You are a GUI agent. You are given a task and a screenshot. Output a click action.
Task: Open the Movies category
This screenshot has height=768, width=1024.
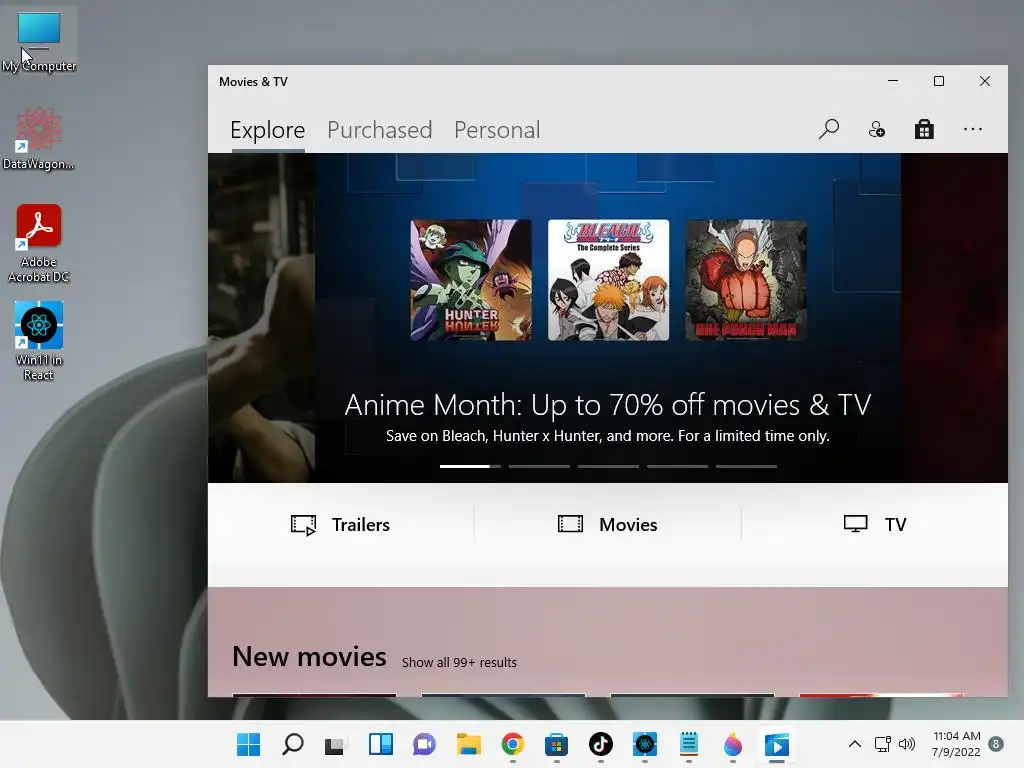click(607, 524)
